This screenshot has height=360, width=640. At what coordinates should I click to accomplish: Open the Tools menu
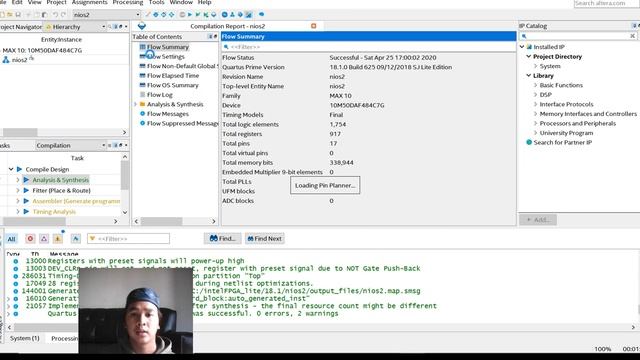[156, 2]
